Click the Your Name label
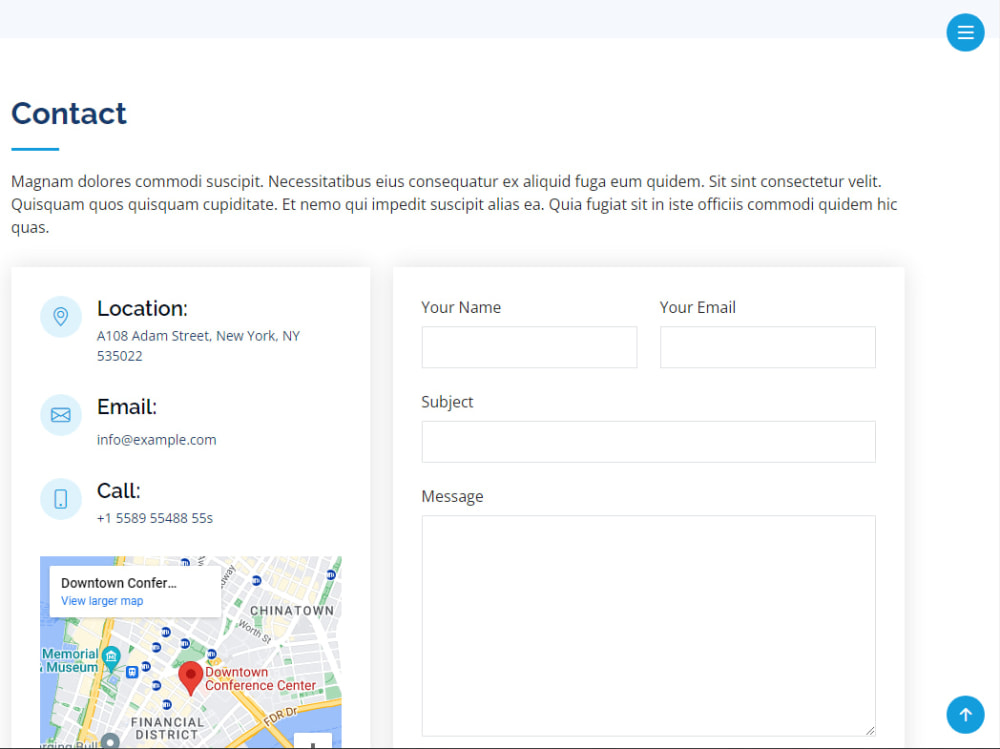1000x749 pixels. pyautogui.click(x=461, y=308)
